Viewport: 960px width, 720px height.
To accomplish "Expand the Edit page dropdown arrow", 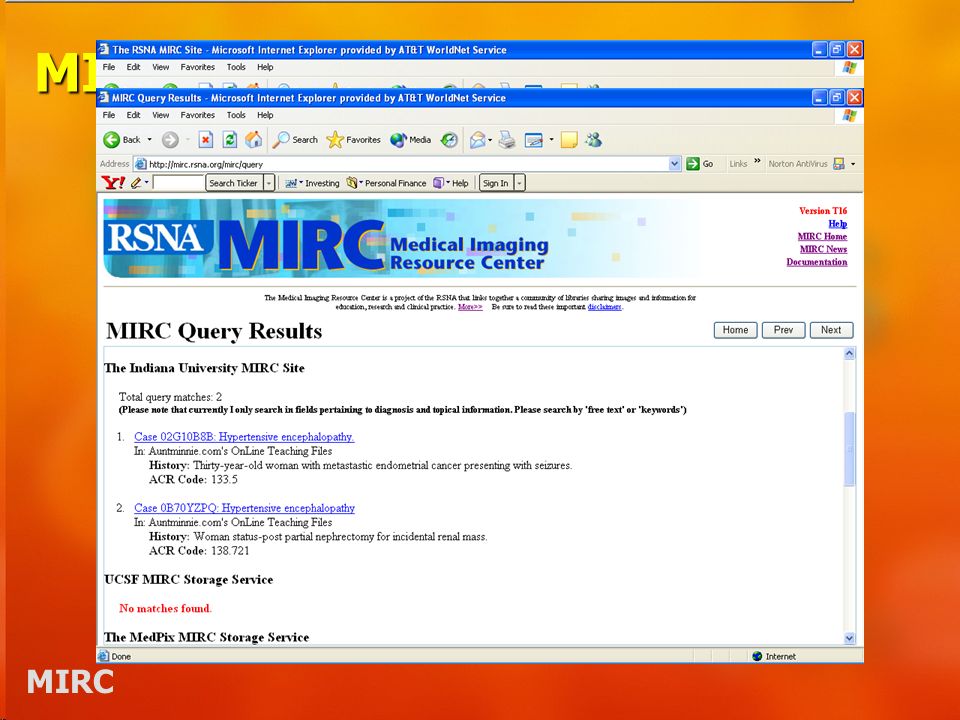I will click(551, 140).
